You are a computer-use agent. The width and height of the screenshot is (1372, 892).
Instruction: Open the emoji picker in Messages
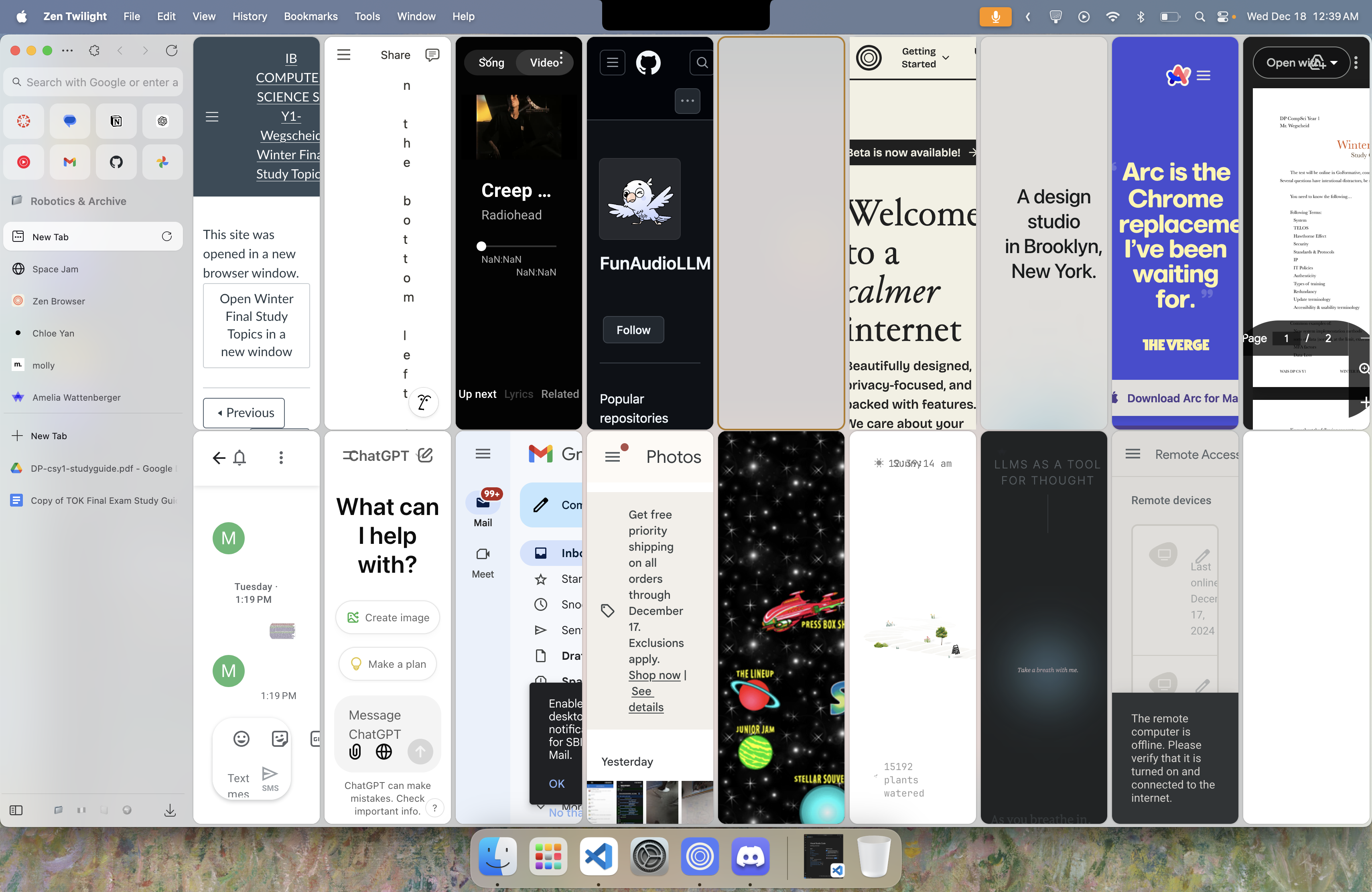pyautogui.click(x=242, y=739)
